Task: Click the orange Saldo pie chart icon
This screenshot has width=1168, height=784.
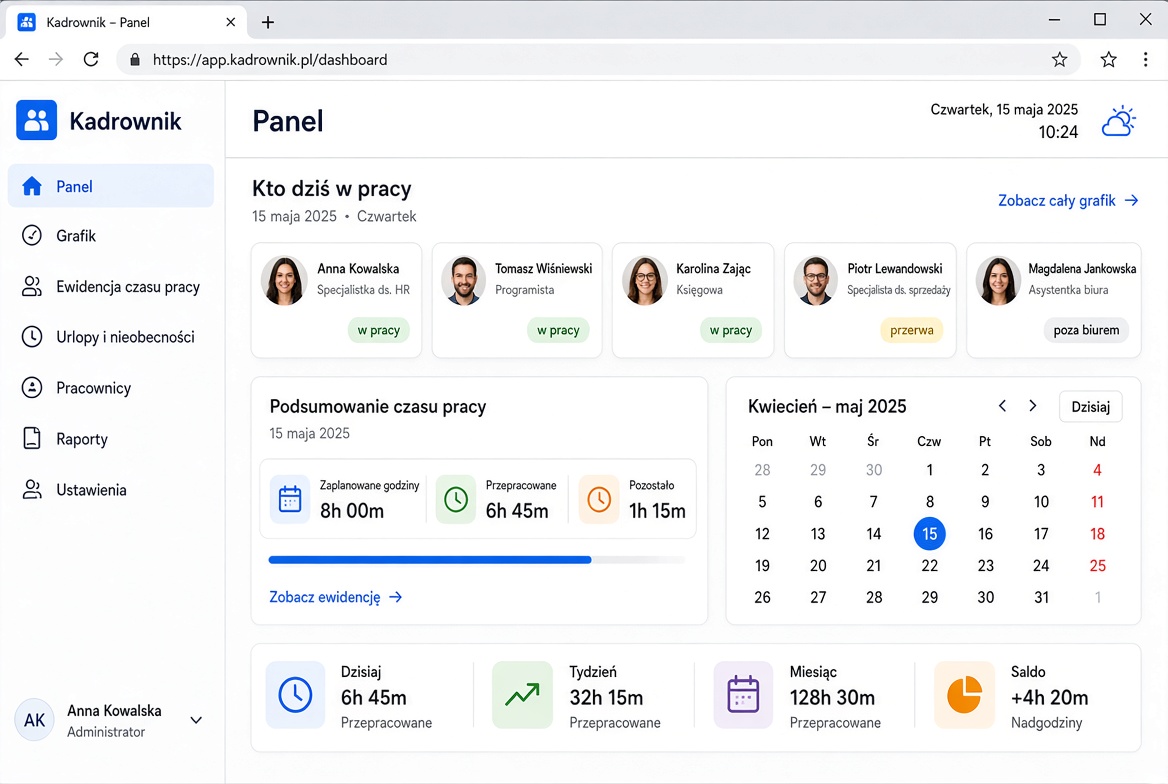Action: click(964, 695)
